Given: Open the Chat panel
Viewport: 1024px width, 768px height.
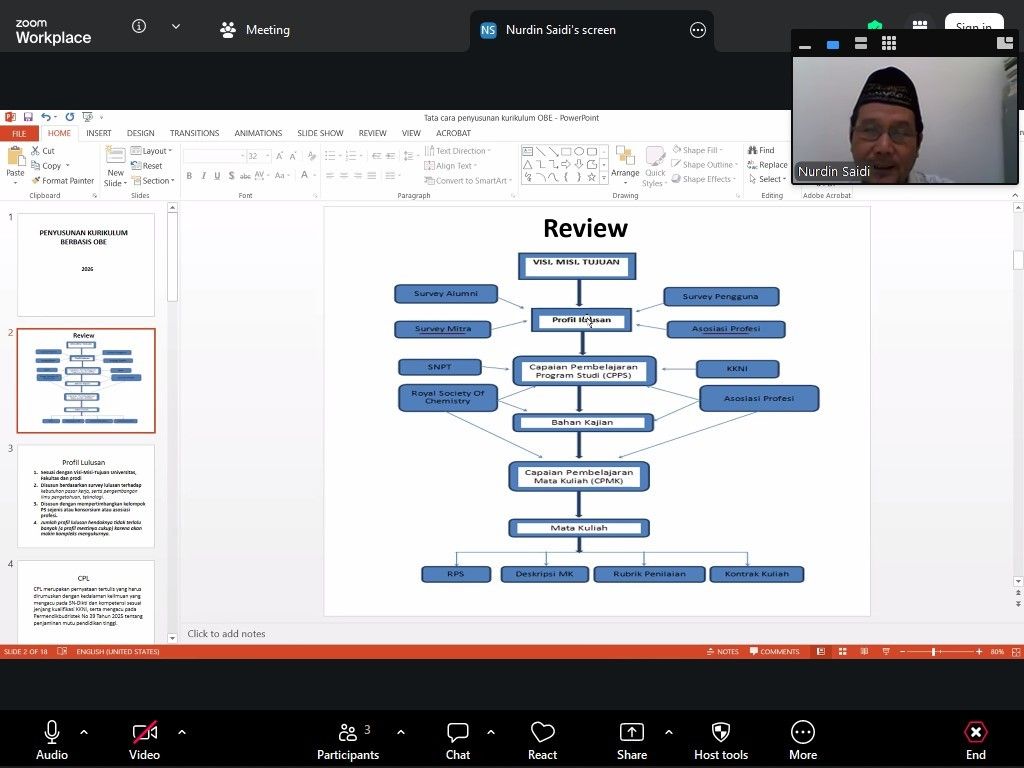Looking at the screenshot, I should [x=458, y=733].
